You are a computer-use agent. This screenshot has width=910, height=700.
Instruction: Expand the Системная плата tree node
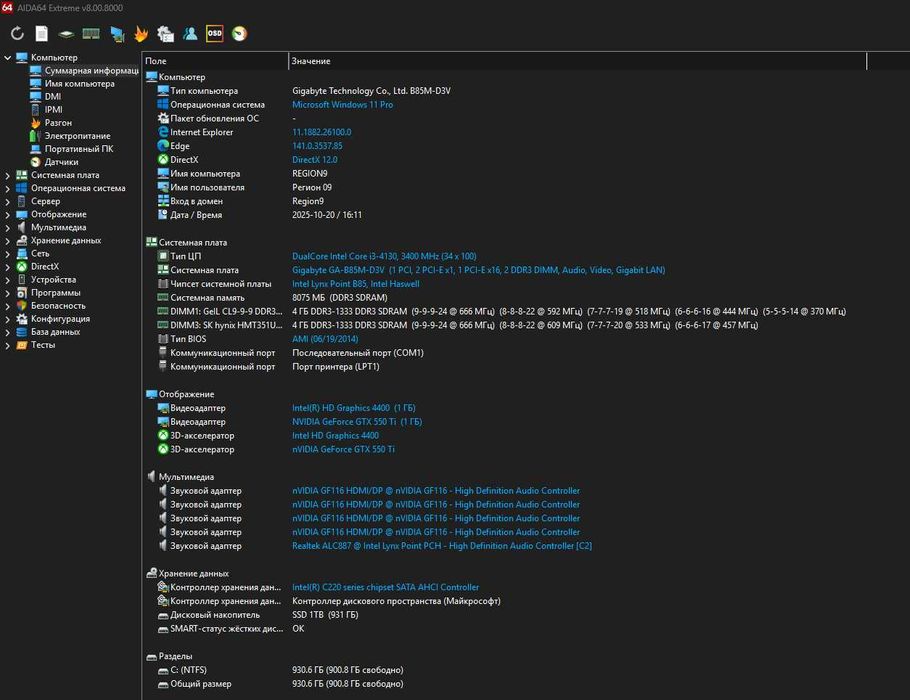click(x=8, y=175)
